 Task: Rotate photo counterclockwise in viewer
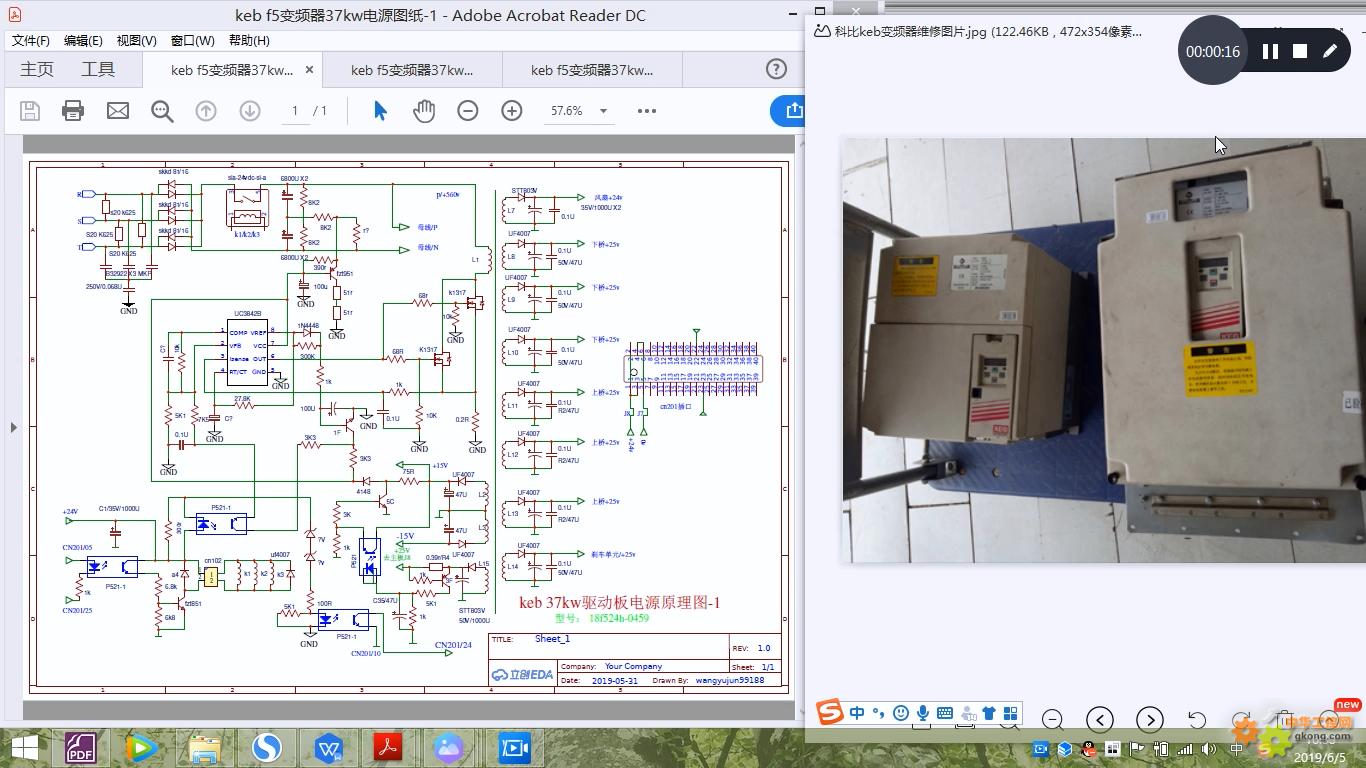pyautogui.click(x=1197, y=719)
